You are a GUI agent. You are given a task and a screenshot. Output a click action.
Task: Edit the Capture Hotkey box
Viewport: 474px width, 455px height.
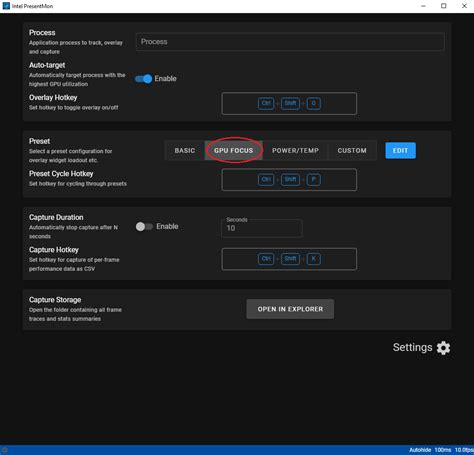coord(289,259)
